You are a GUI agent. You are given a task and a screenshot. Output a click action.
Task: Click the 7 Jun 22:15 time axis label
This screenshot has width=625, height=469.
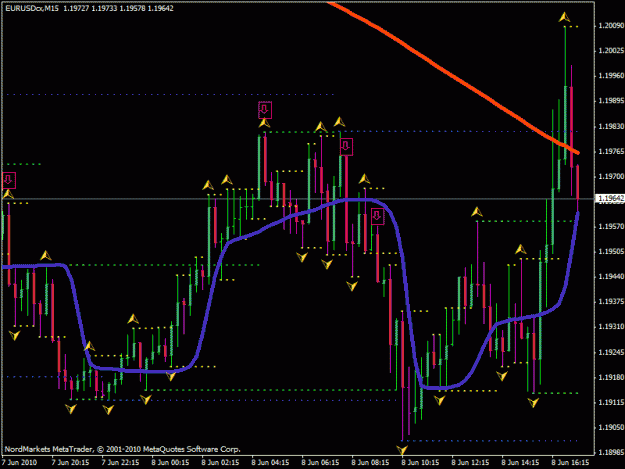[x=120, y=463]
